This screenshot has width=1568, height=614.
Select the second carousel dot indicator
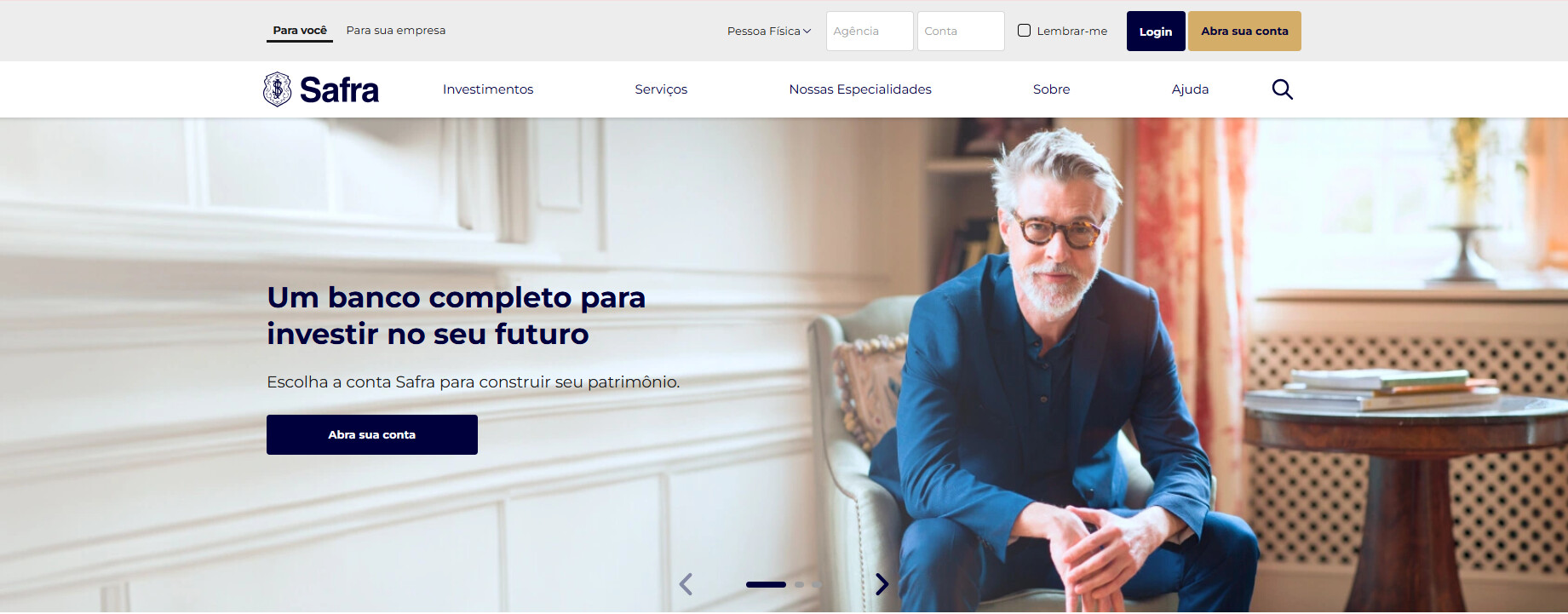tap(799, 584)
